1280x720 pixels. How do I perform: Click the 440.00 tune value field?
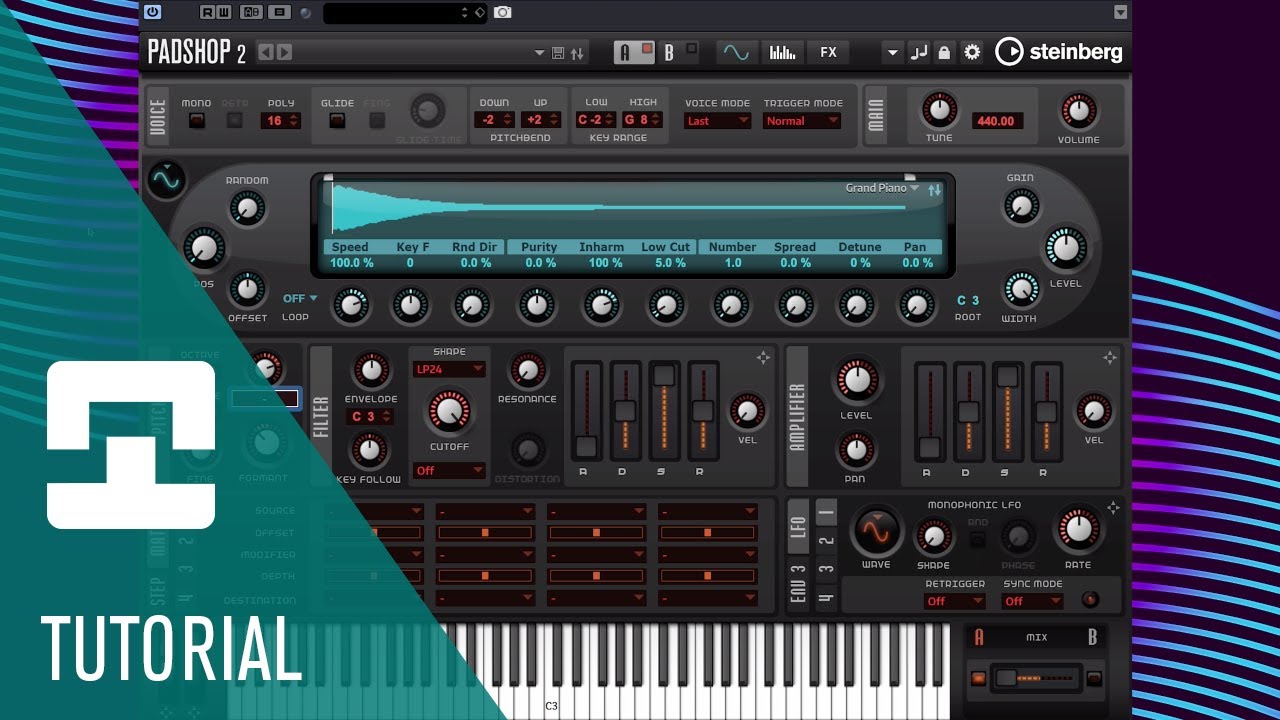[997, 121]
